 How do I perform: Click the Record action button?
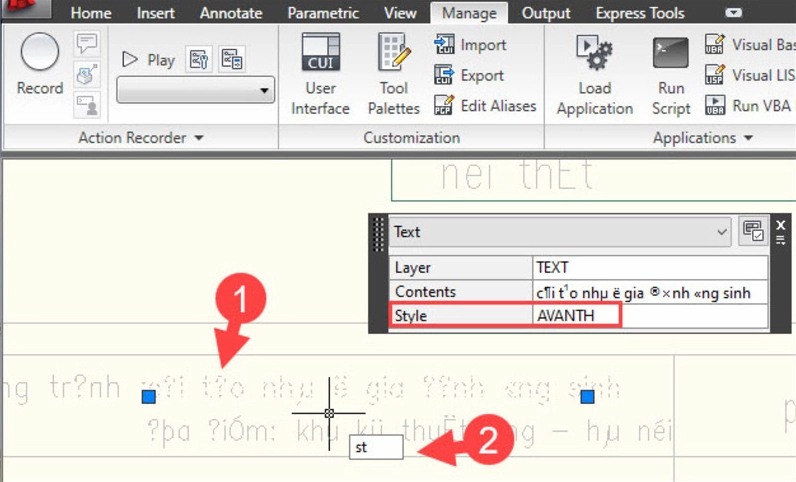[40, 63]
